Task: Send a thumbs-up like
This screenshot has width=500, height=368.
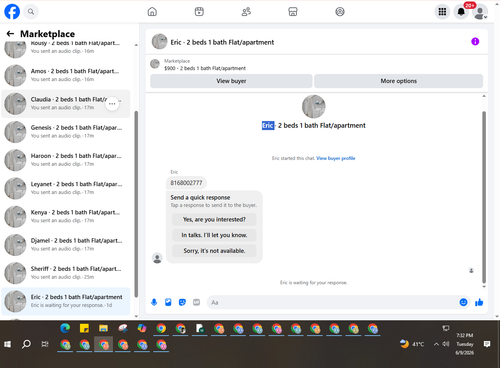Action: click(479, 302)
